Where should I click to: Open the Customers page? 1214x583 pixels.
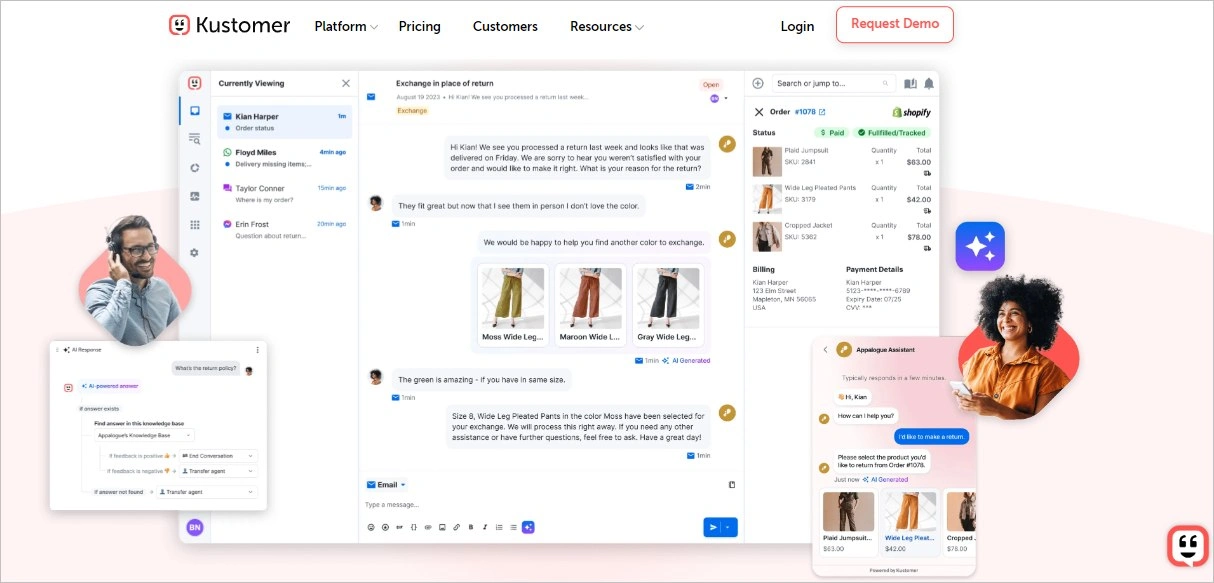click(505, 27)
